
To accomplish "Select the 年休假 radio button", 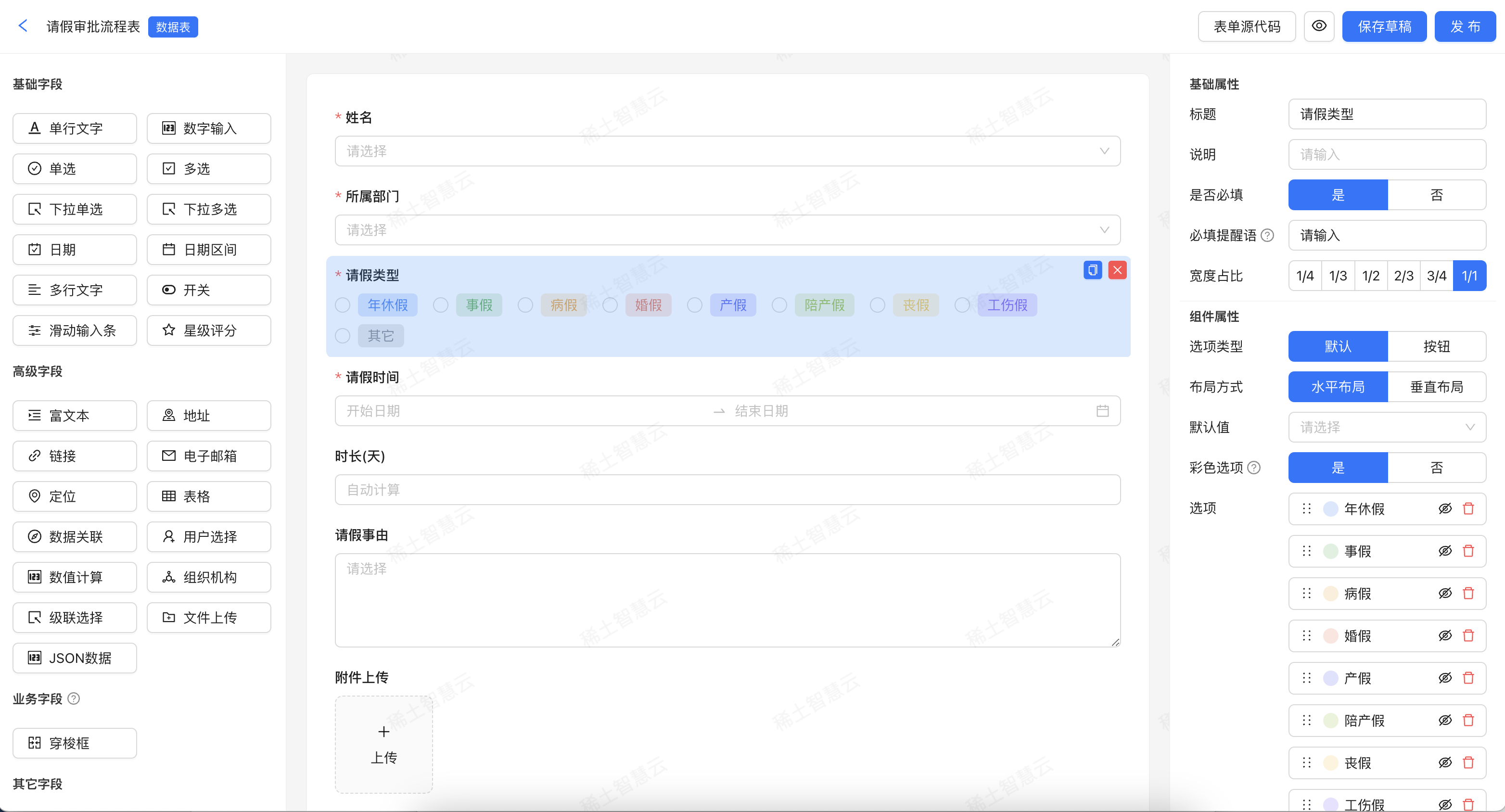I will click(343, 305).
